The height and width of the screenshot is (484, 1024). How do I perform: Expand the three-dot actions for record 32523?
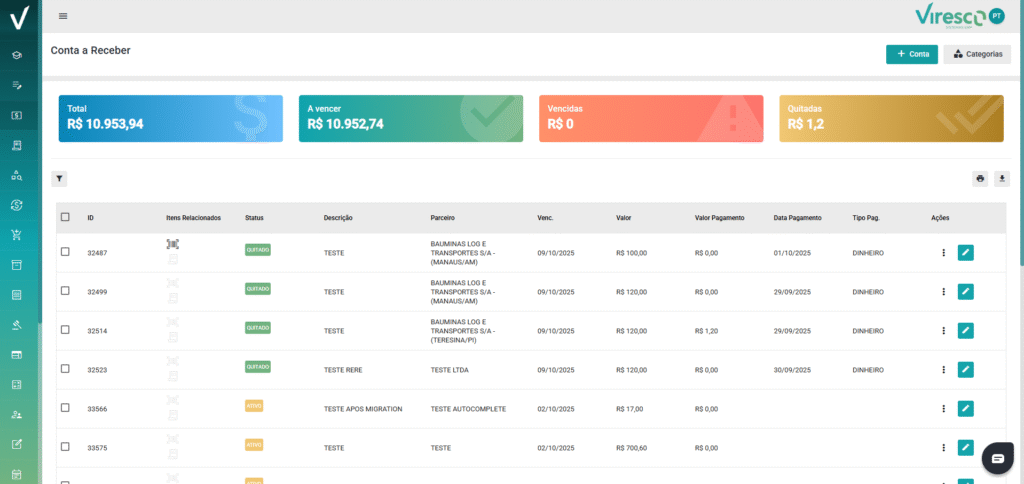click(x=943, y=369)
